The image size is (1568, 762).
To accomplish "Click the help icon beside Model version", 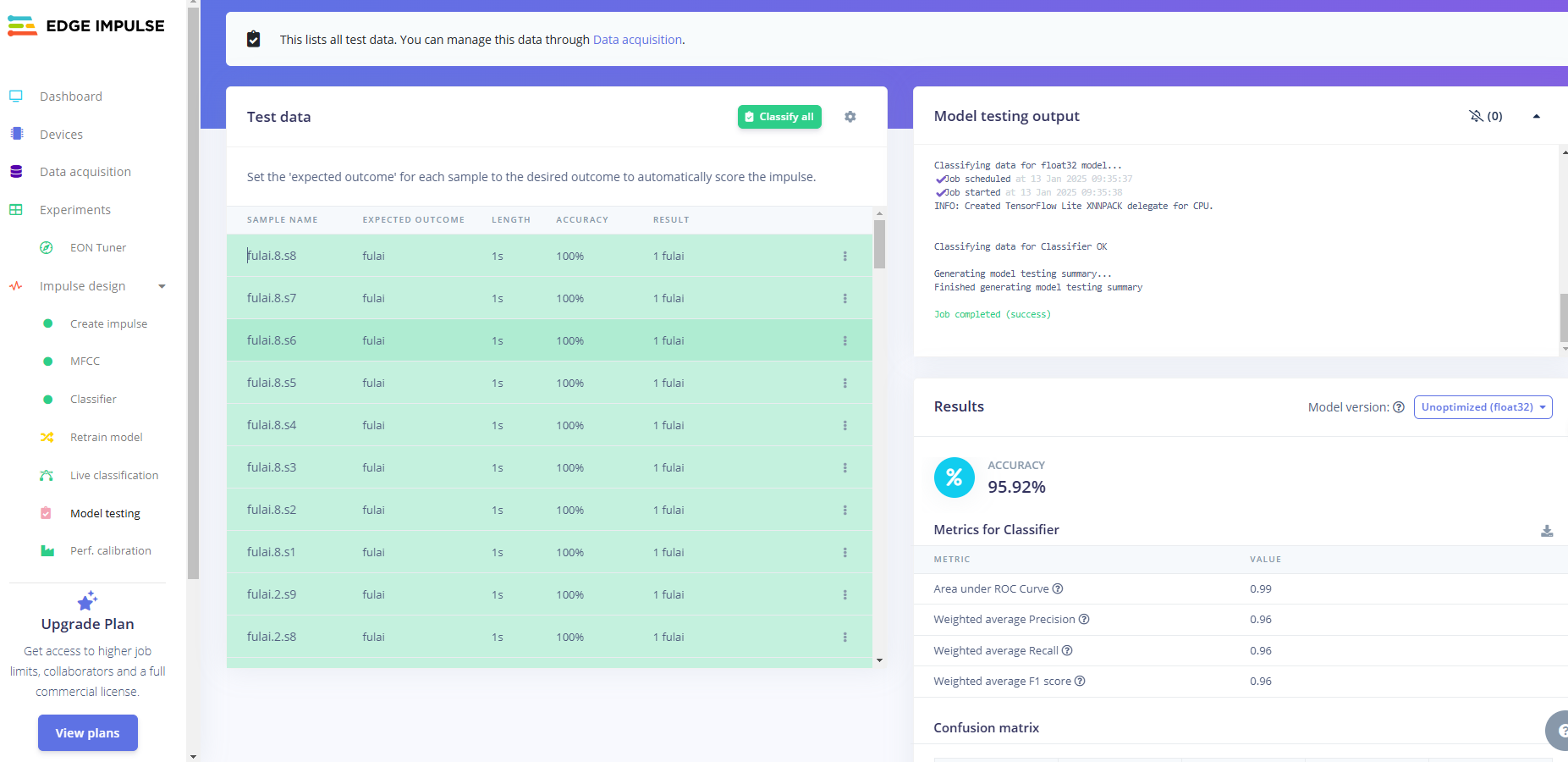I will click(x=1399, y=407).
